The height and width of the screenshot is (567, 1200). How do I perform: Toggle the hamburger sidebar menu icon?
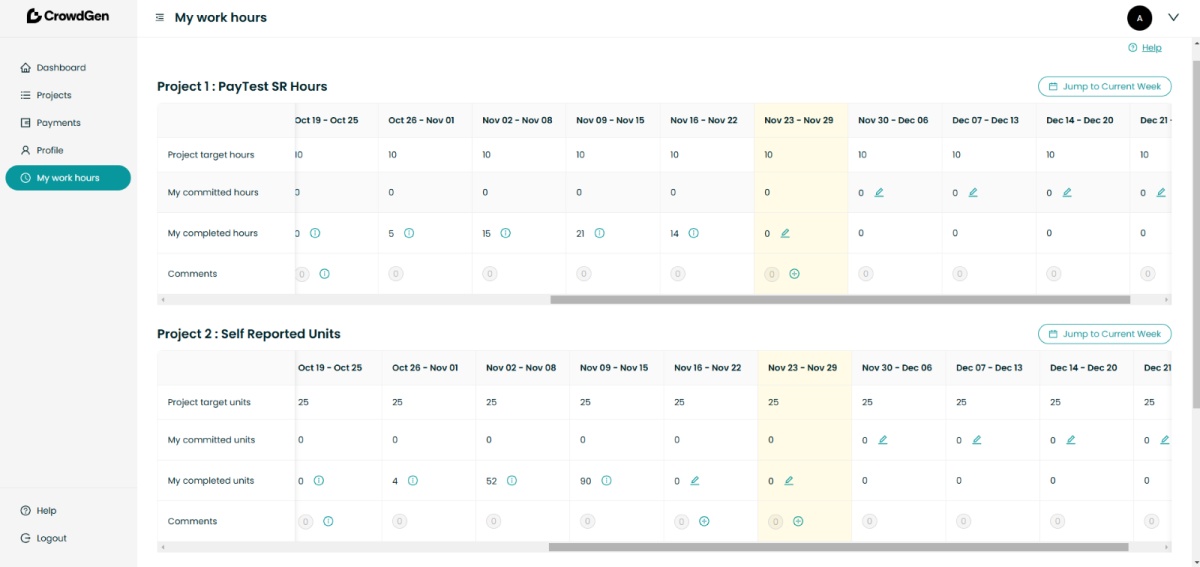click(160, 18)
